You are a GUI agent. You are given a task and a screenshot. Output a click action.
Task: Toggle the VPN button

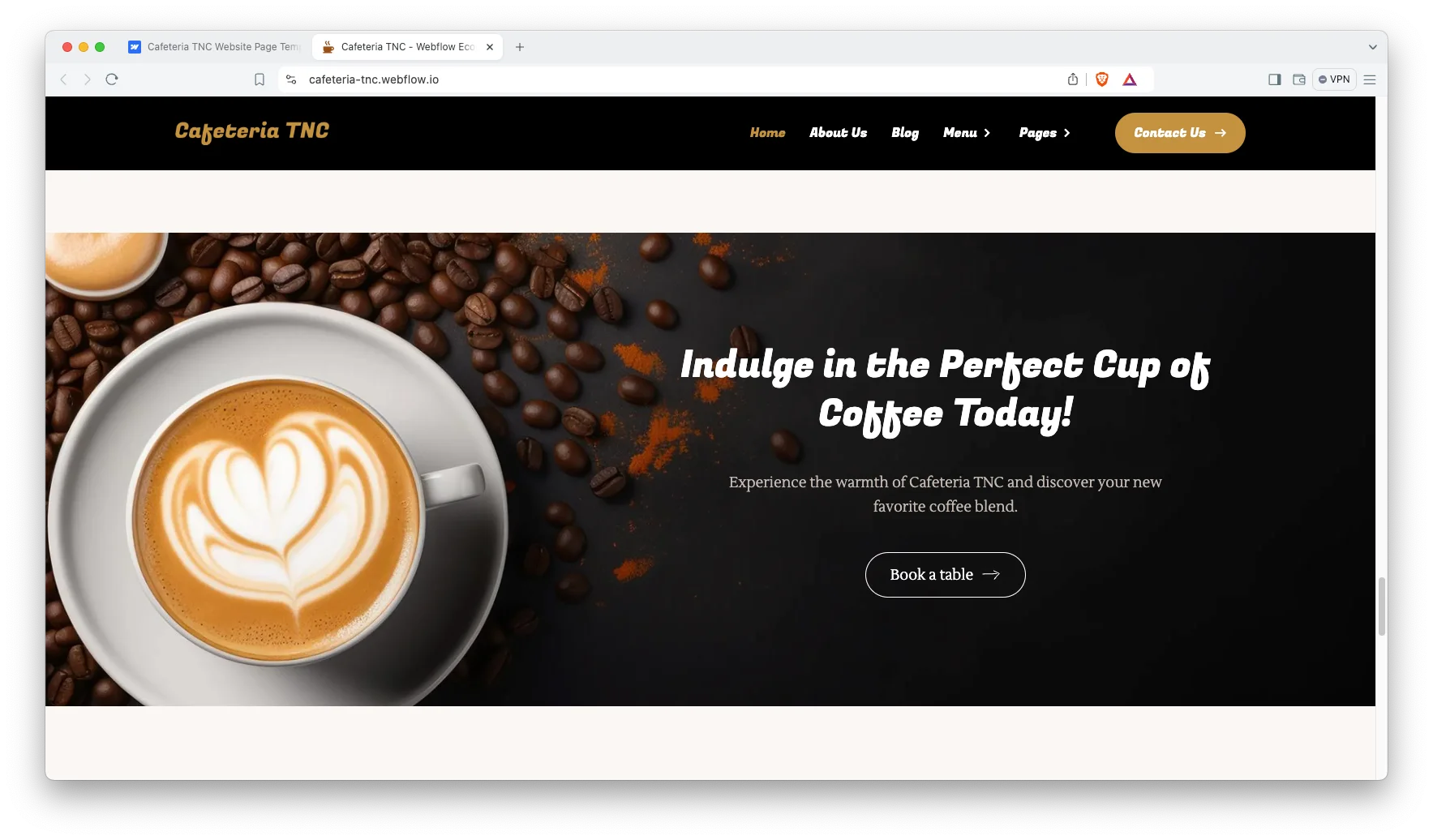(x=1334, y=79)
